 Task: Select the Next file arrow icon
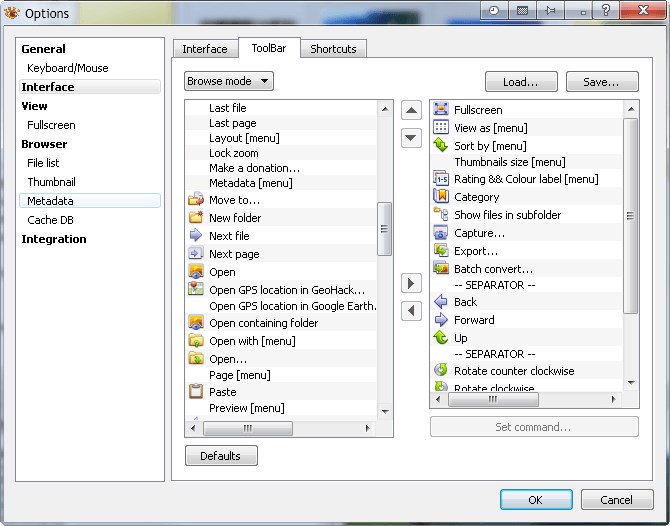coord(196,235)
